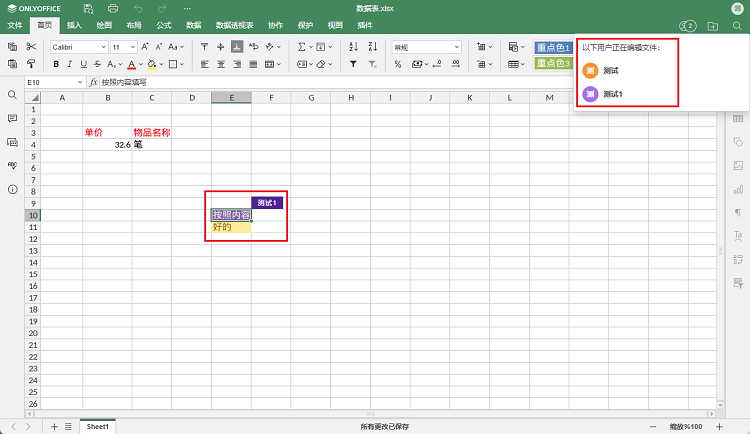Open the 公式 tab
This screenshot has width=750, height=434.
[163, 25]
